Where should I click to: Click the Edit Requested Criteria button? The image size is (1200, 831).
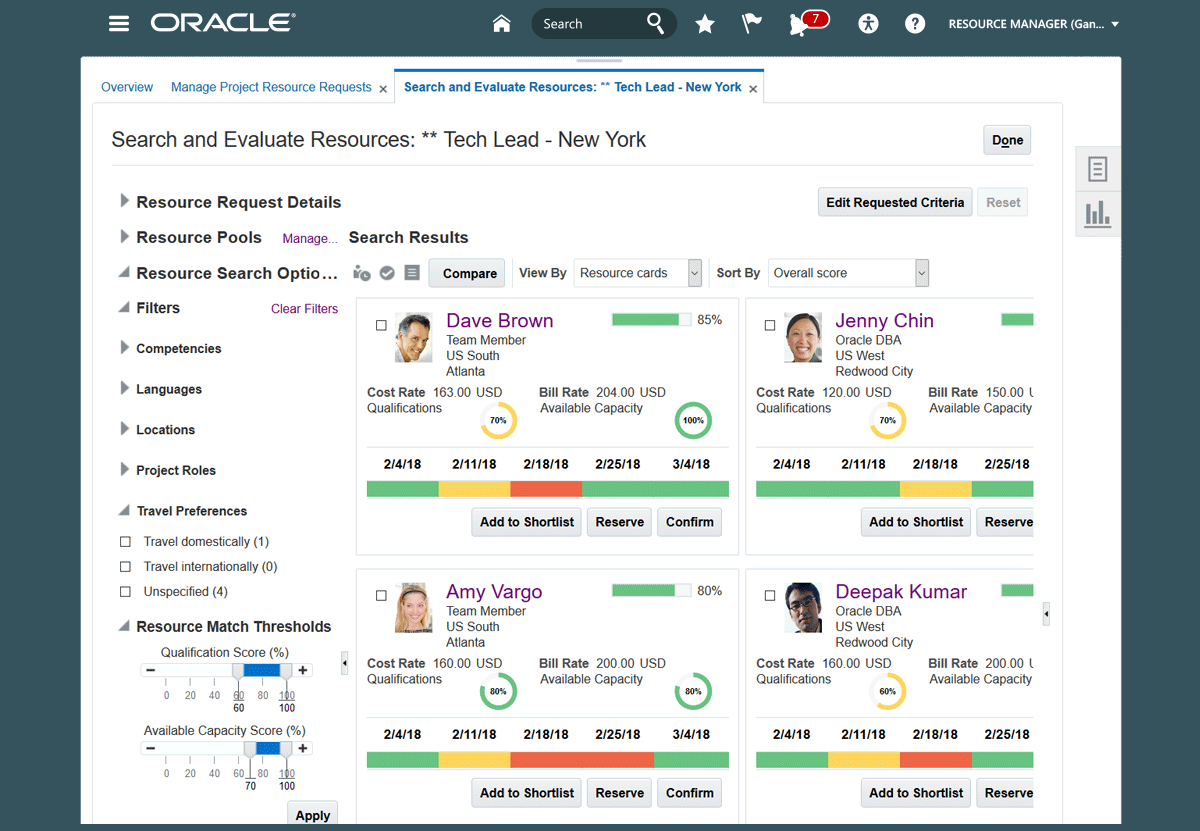tap(894, 202)
